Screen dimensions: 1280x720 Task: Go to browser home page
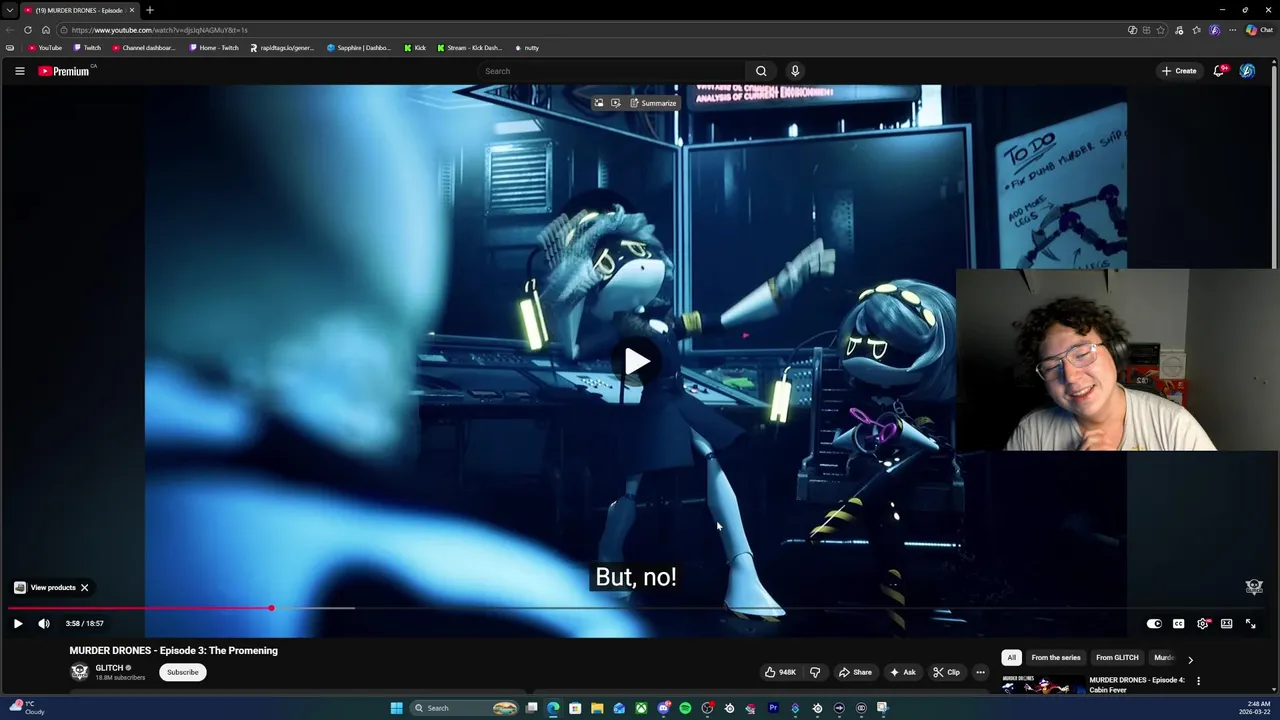click(46, 30)
